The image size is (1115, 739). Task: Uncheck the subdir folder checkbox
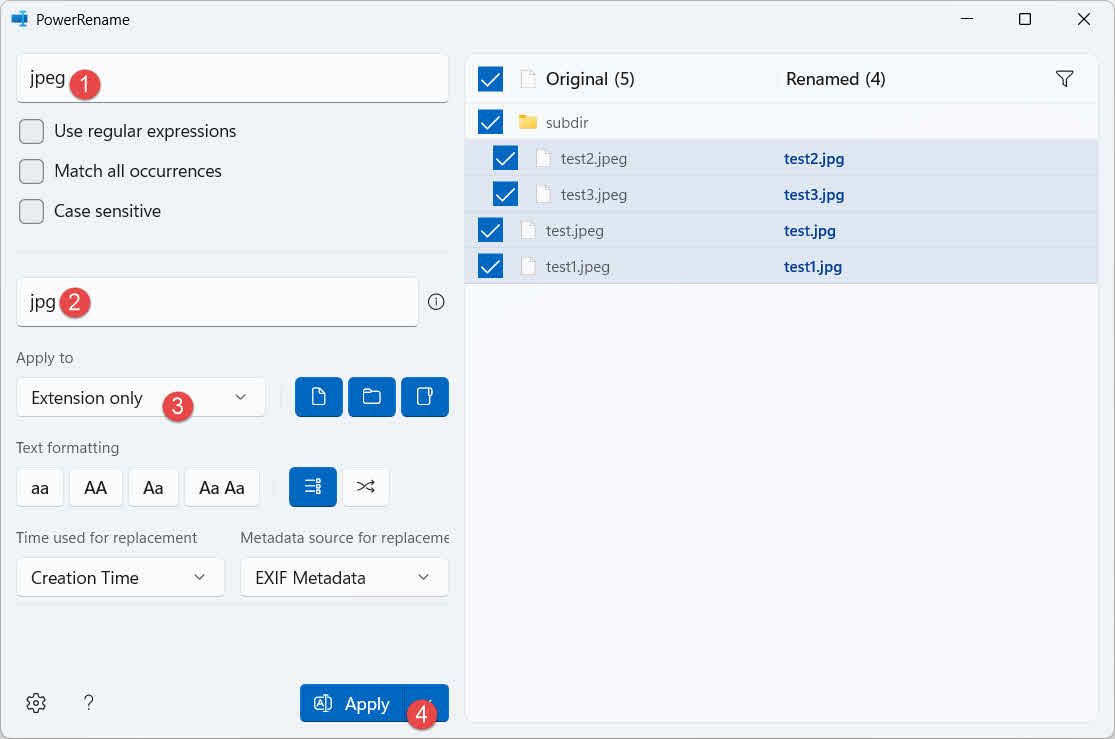491,122
